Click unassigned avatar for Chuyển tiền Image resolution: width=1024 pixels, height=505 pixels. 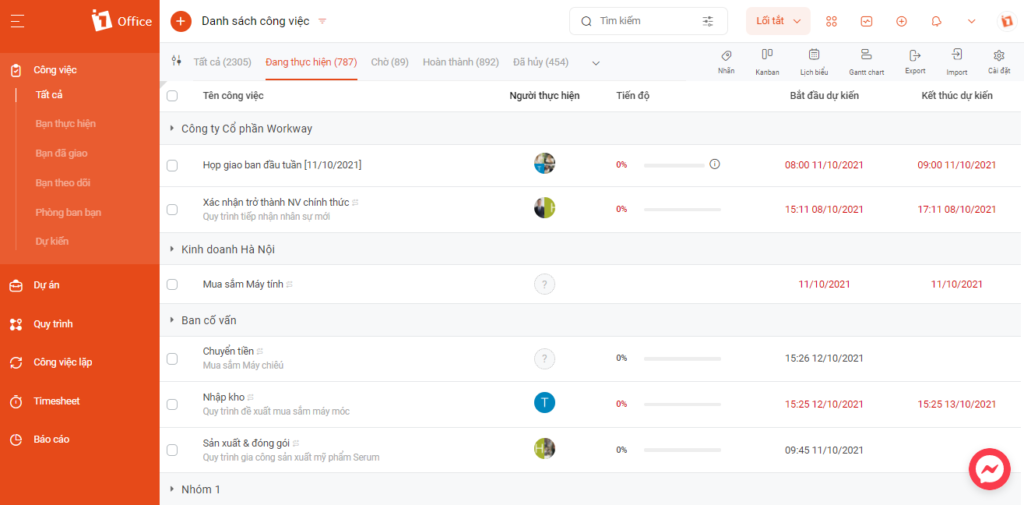tap(545, 359)
